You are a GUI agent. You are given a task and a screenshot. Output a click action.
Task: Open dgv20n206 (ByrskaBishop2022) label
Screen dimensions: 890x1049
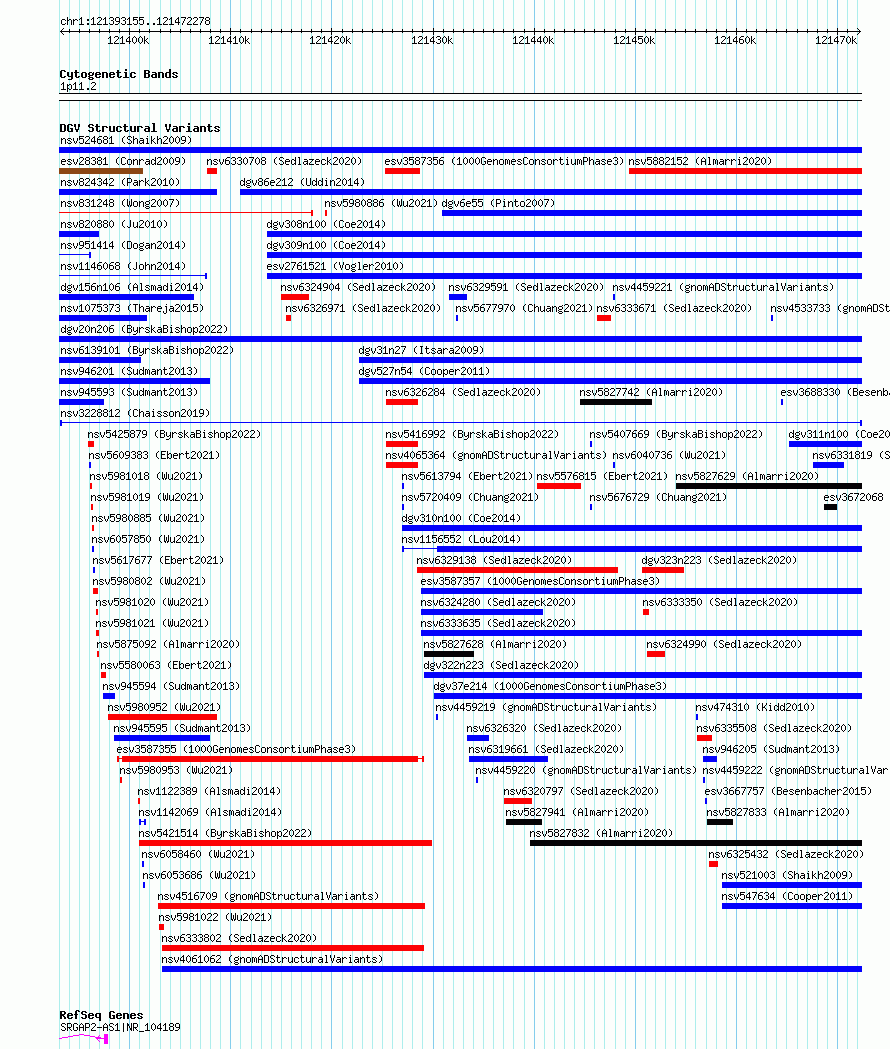pyautogui.click(x=144, y=330)
